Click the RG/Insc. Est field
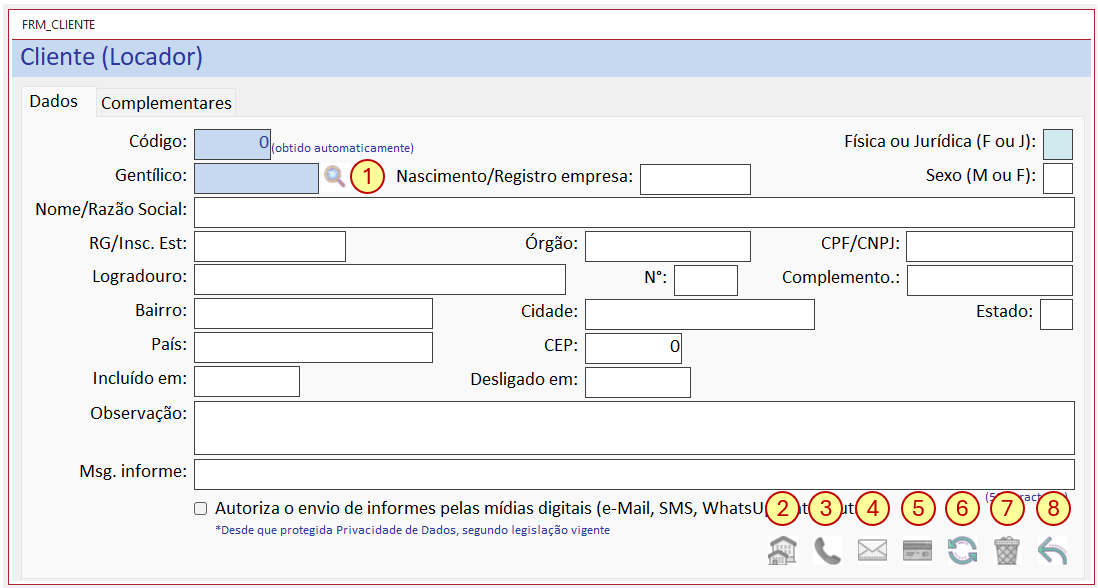 pyautogui.click(x=270, y=246)
